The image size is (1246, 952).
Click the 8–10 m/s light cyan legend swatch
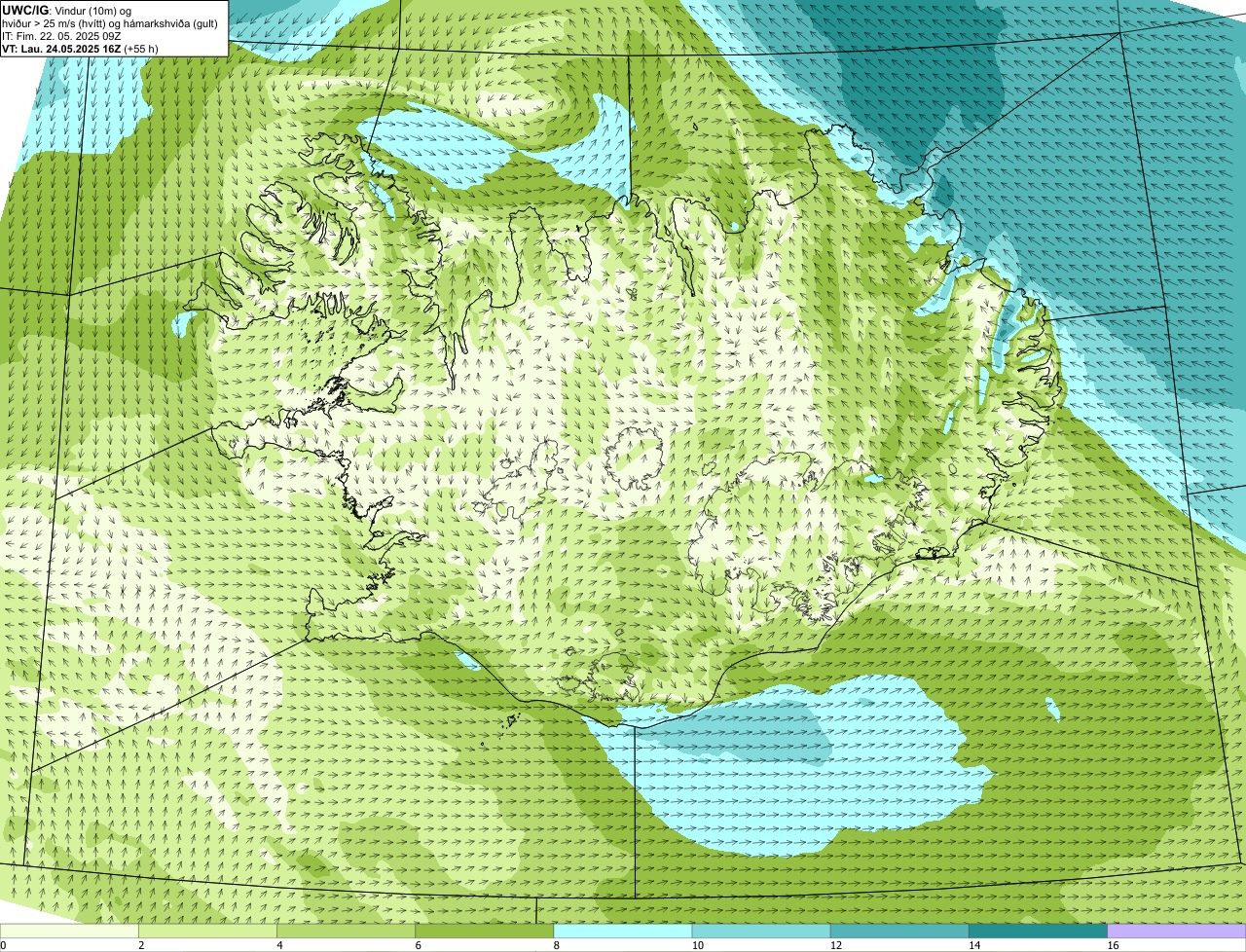click(x=623, y=932)
